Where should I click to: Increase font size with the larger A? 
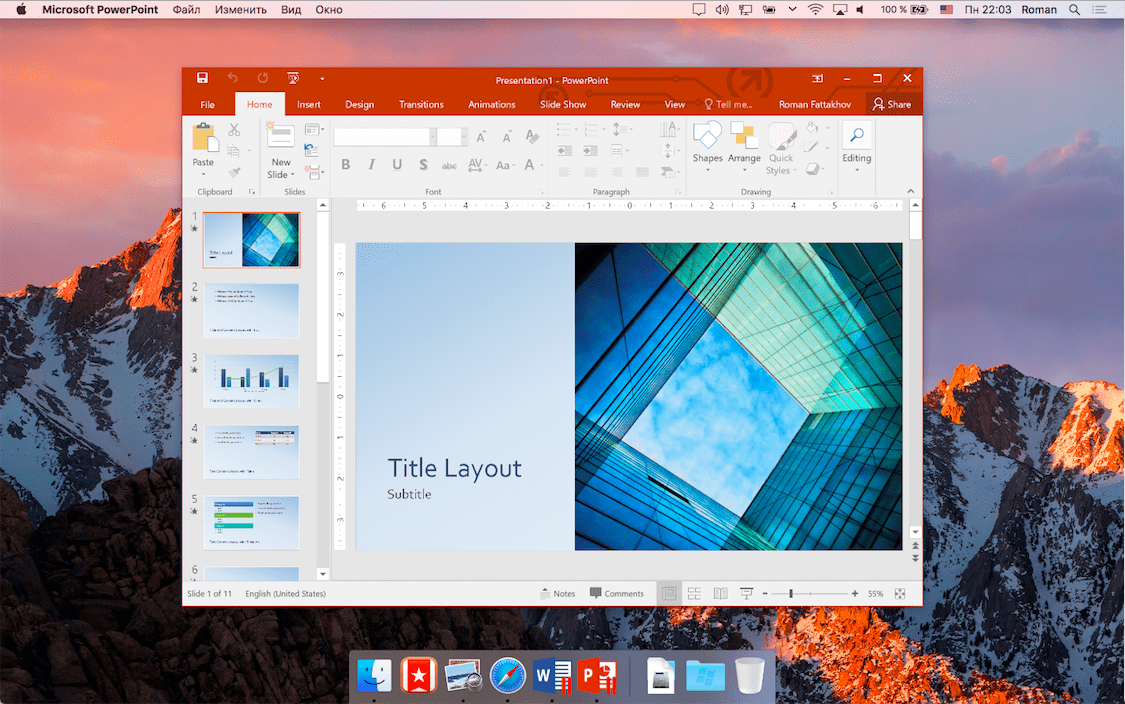coord(481,136)
